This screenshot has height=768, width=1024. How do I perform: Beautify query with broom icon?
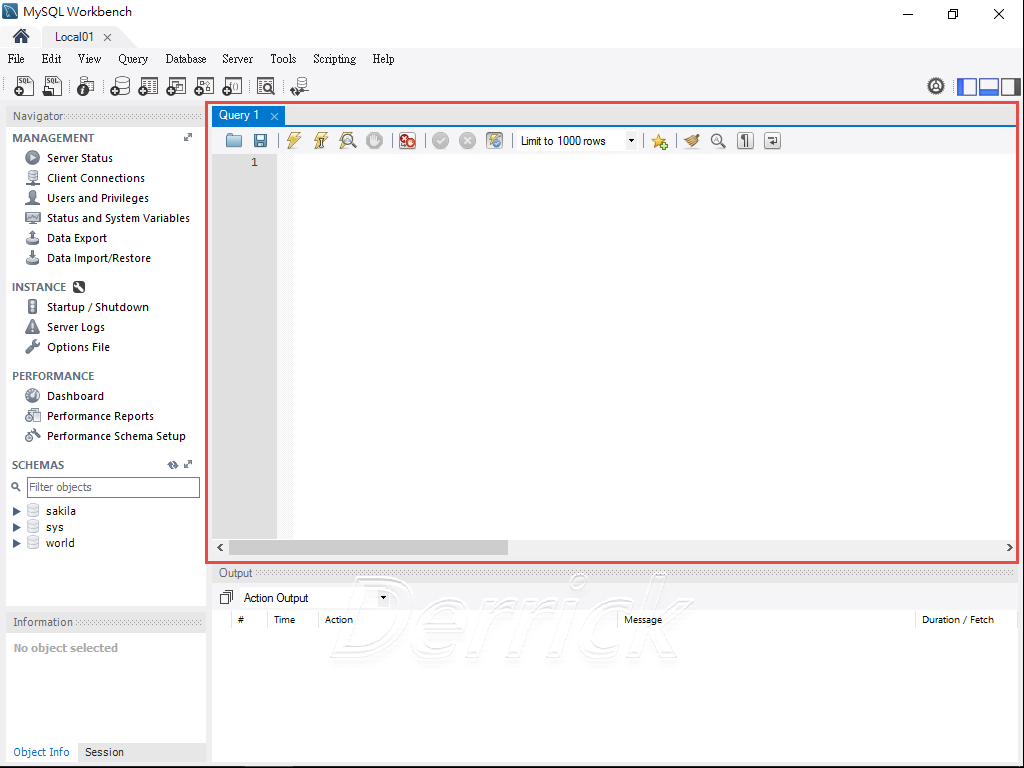point(692,140)
